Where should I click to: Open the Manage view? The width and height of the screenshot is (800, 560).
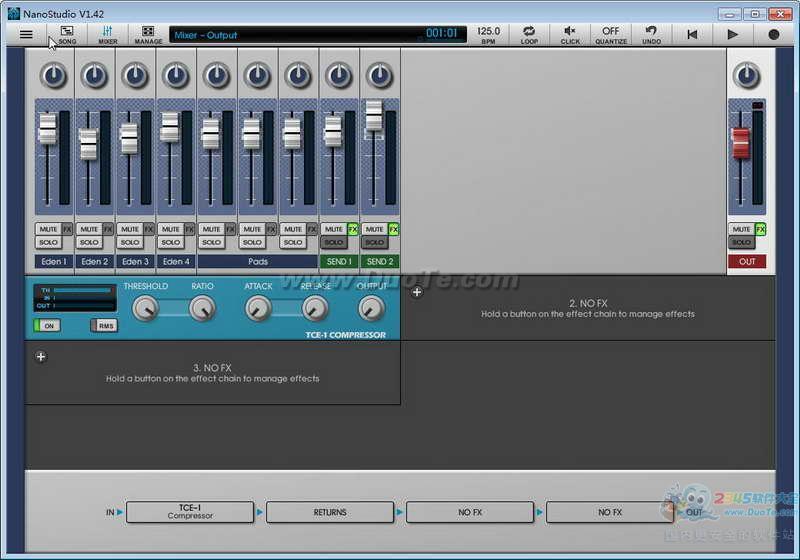[148, 34]
